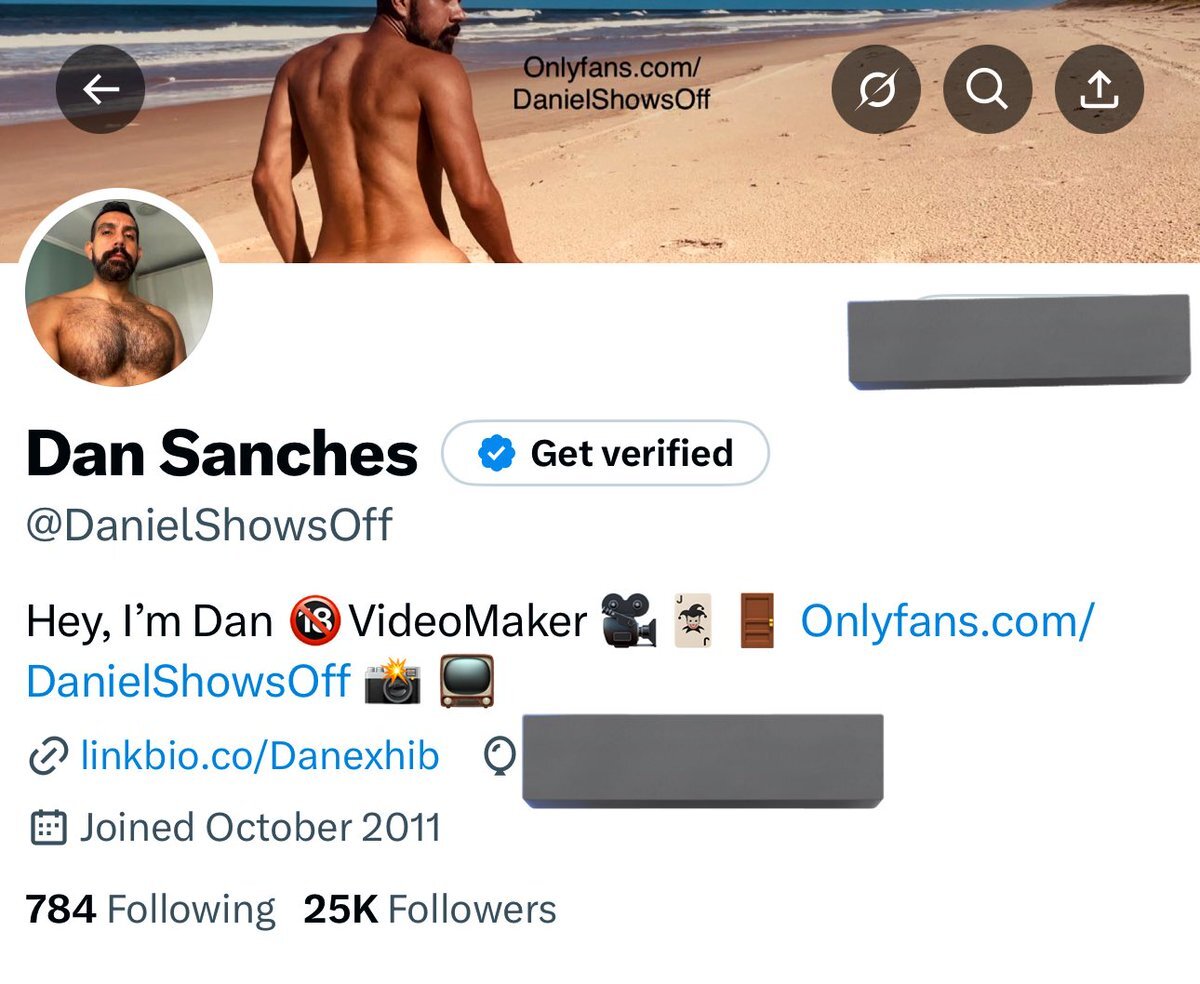Tap the back arrow icon
The width and height of the screenshot is (1200, 984).
coord(100,90)
